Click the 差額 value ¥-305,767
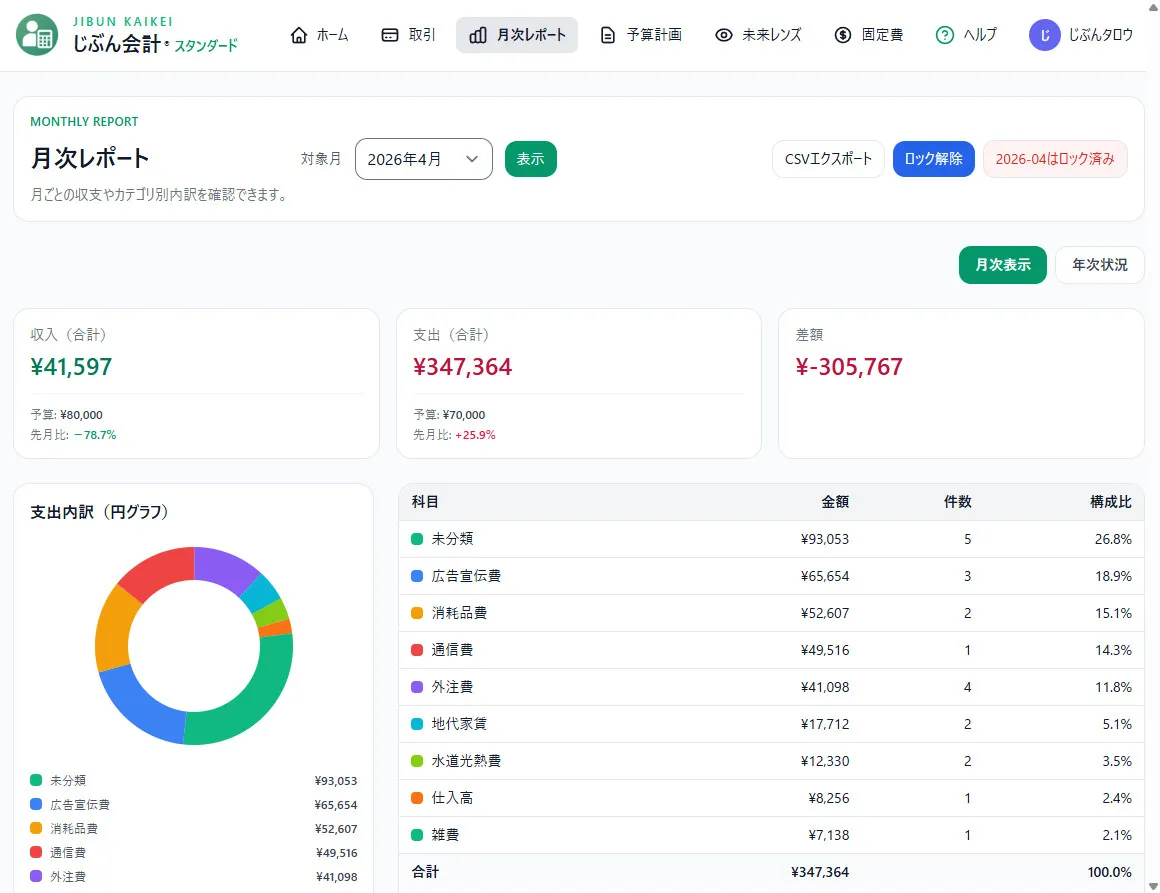Screen dimensions: 1160x893 pos(849,366)
